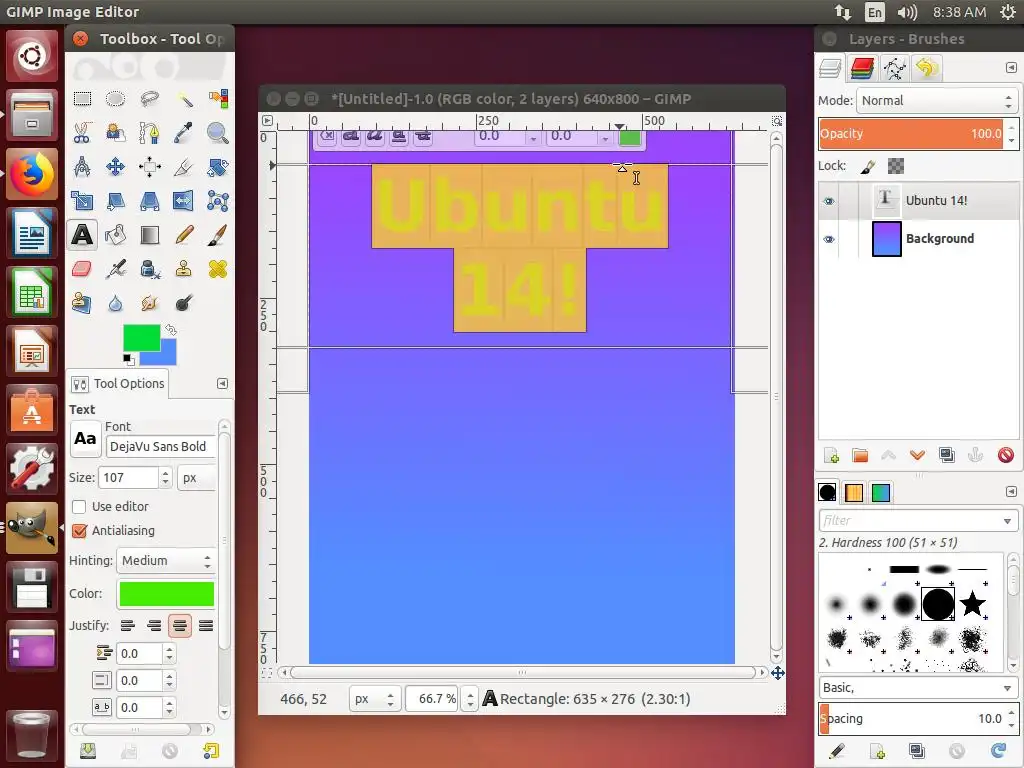
Task: Select the Ellipse Select tool
Action: (116, 99)
